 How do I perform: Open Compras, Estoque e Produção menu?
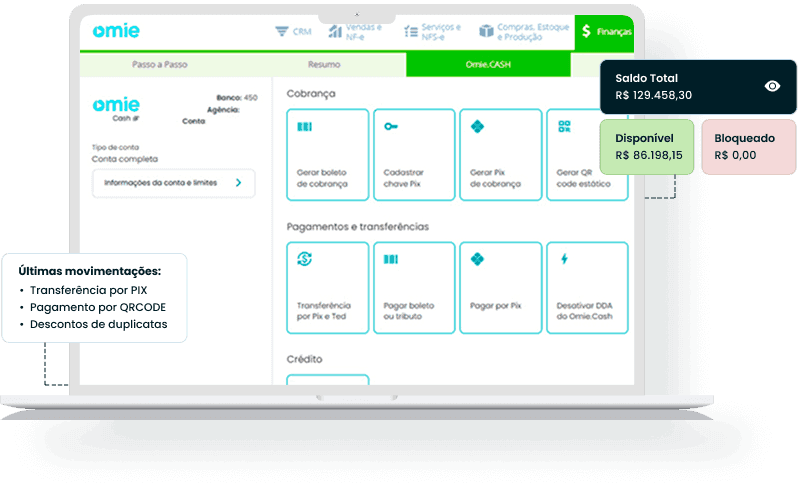pos(524,32)
